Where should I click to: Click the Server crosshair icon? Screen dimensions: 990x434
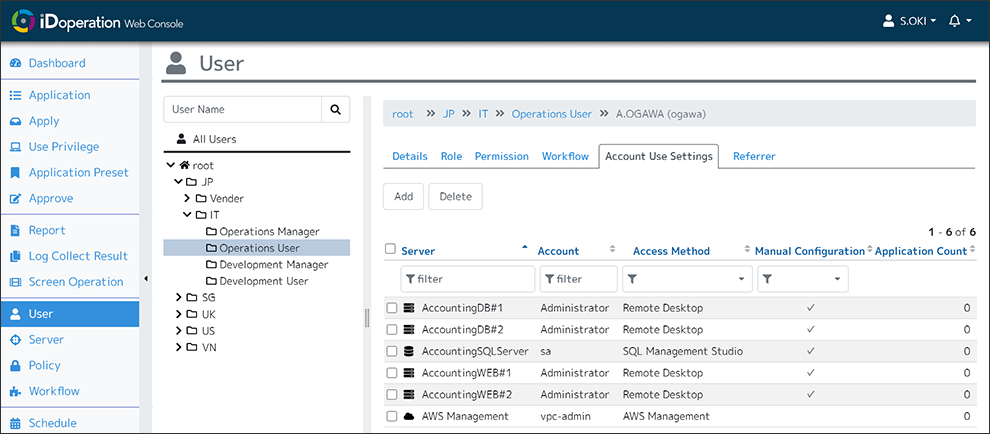point(16,340)
